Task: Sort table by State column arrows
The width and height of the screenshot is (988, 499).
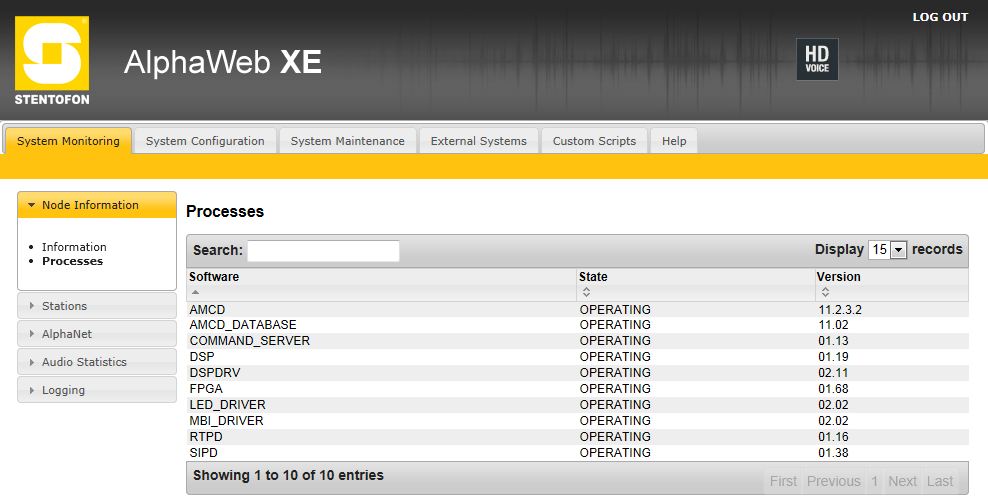Action: coord(586,292)
